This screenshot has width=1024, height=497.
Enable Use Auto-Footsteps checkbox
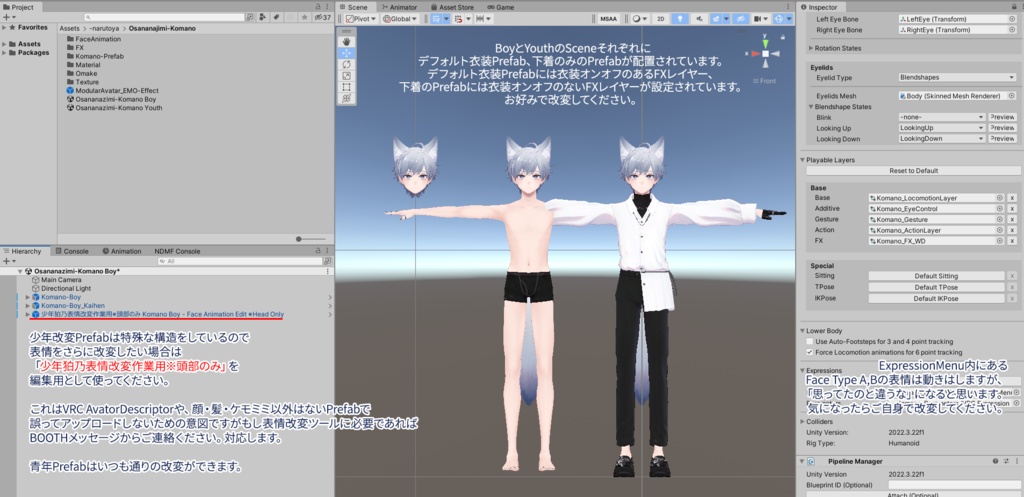point(810,342)
